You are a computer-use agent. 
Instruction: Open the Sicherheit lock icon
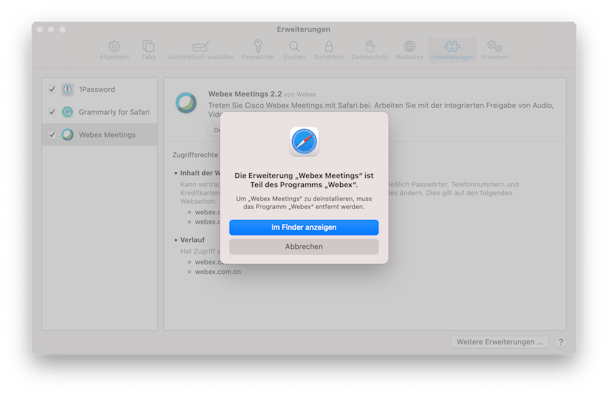(329, 47)
